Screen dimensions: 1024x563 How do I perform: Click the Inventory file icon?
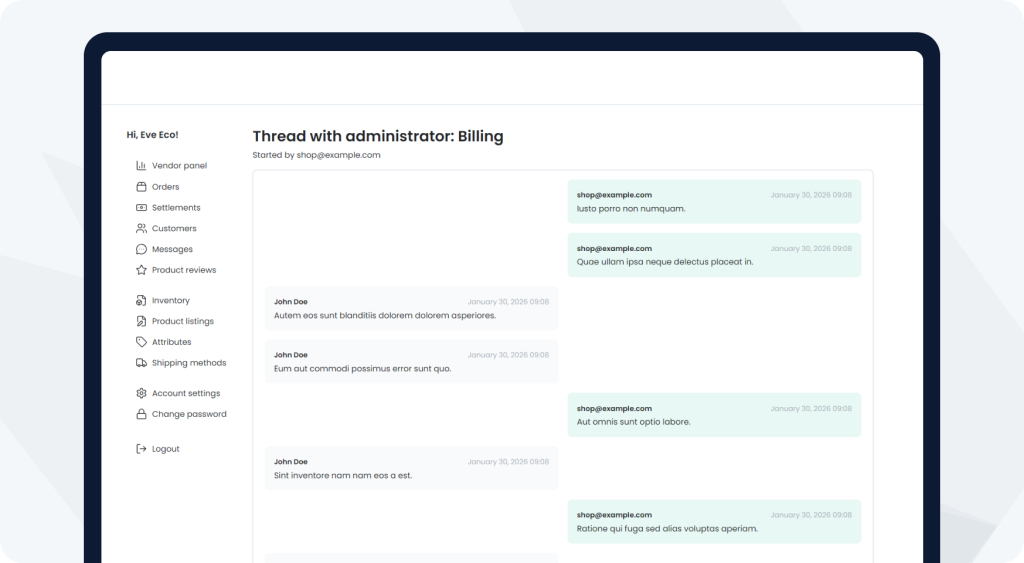(x=141, y=301)
